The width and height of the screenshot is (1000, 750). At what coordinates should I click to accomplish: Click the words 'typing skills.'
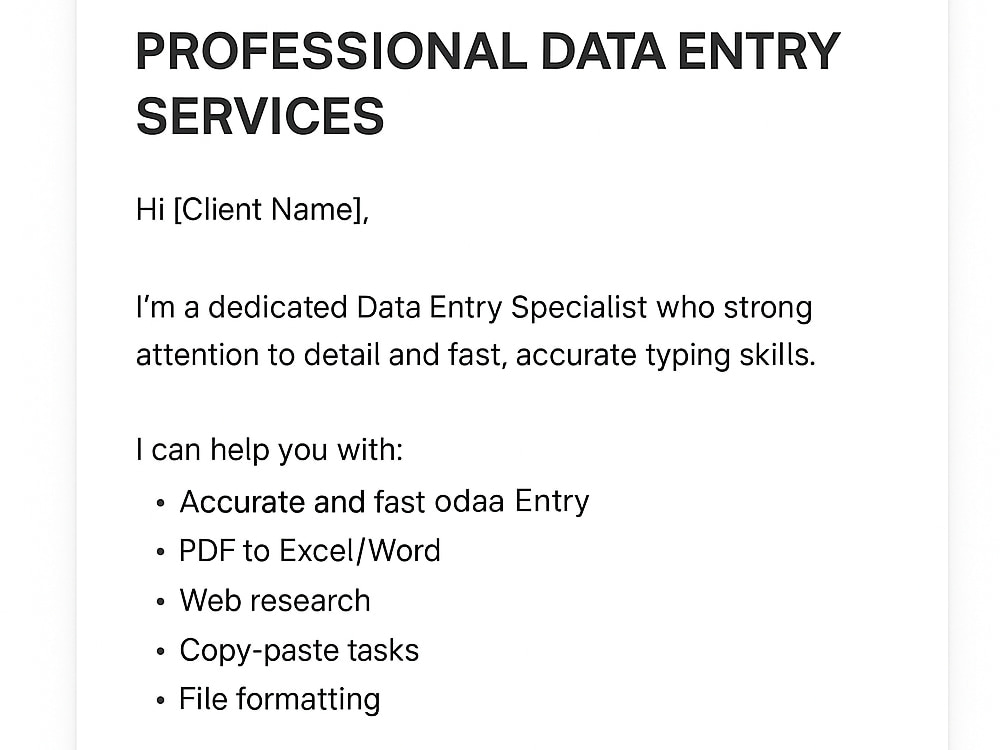click(x=730, y=357)
